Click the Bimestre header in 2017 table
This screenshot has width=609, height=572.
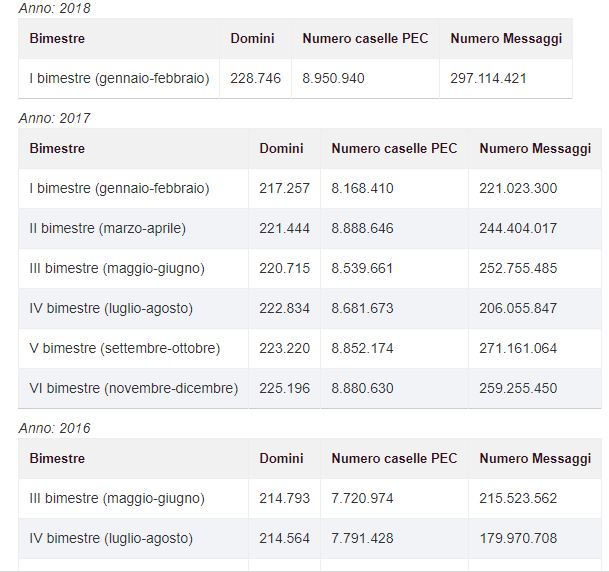[x=57, y=148]
